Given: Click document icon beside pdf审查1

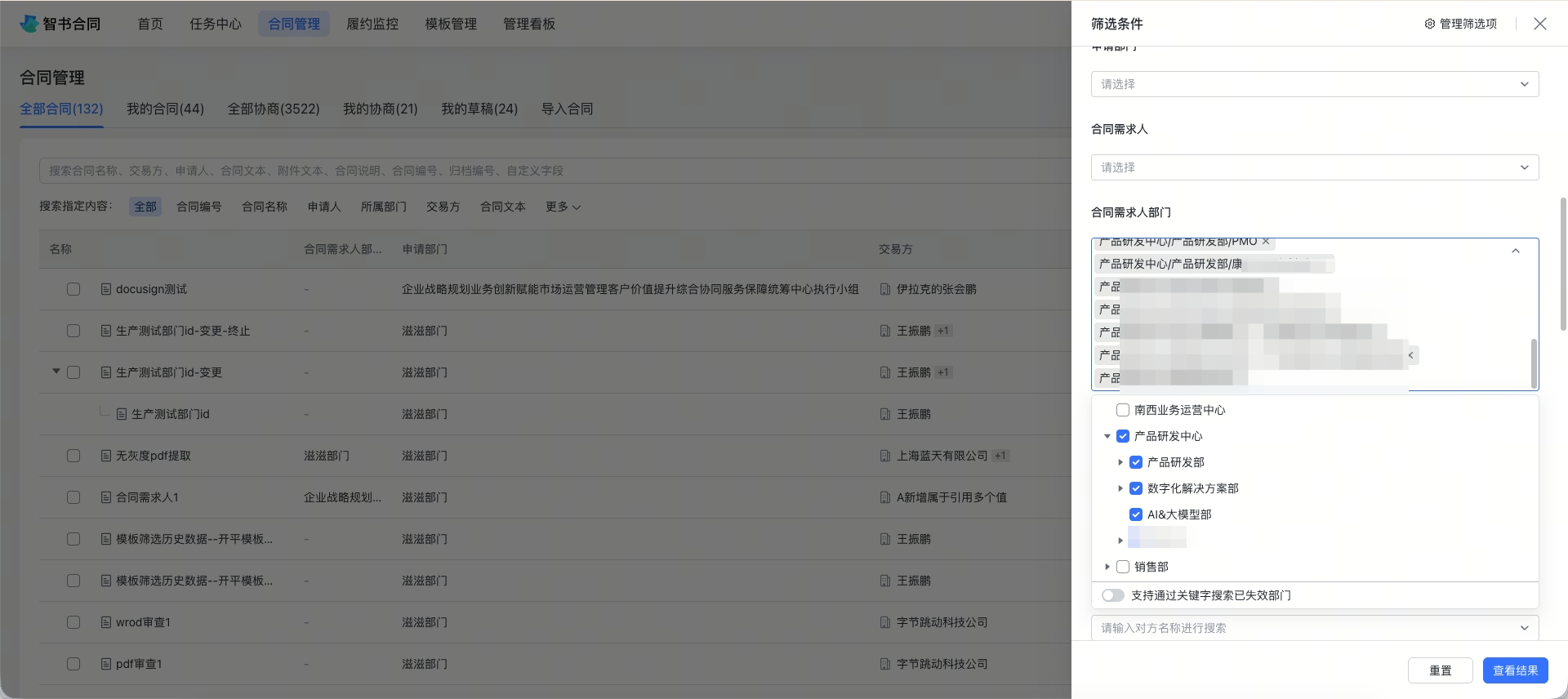Looking at the screenshot, I should [x=106, y=664].
